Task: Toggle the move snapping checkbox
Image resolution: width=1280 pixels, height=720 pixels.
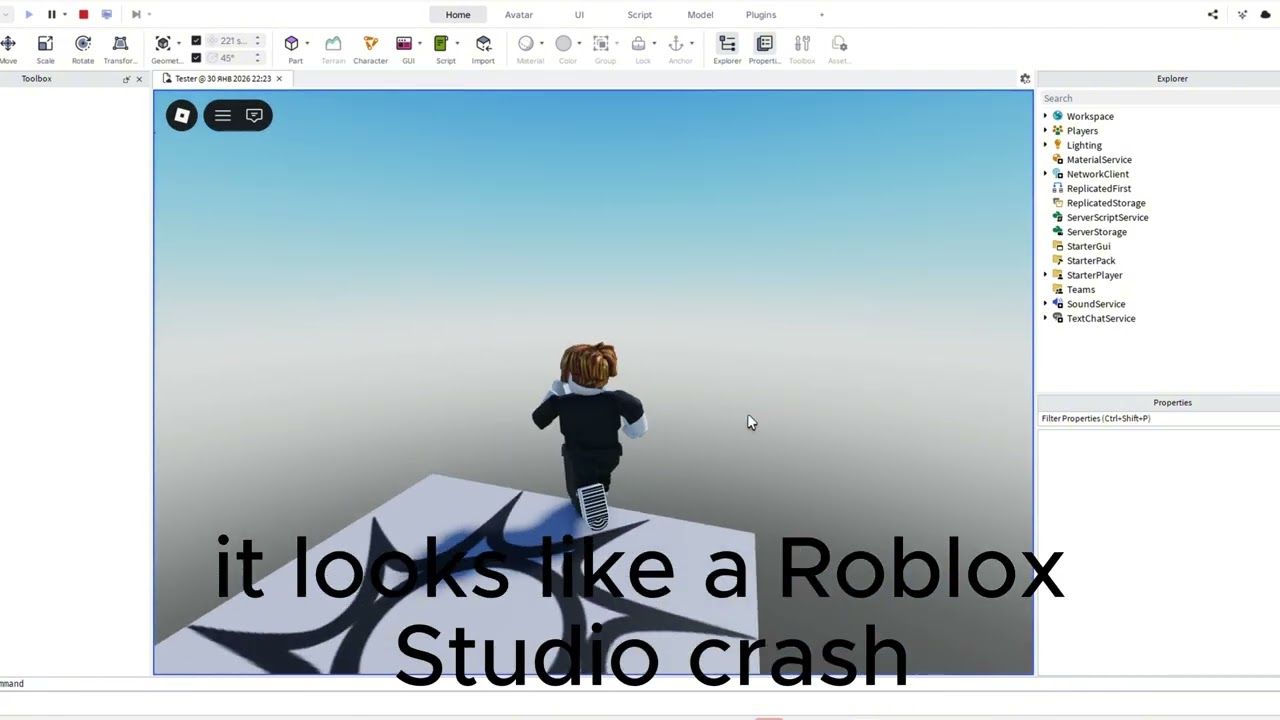Action: [196, 41]
